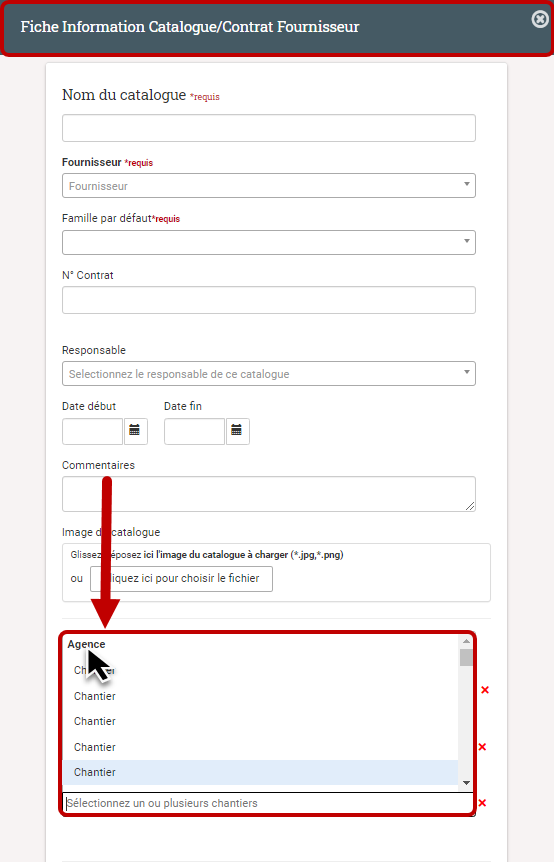Open the Famille par défaut dropdown
The height and width of the screenshot is (862, 554).
(x=269, y=242)
